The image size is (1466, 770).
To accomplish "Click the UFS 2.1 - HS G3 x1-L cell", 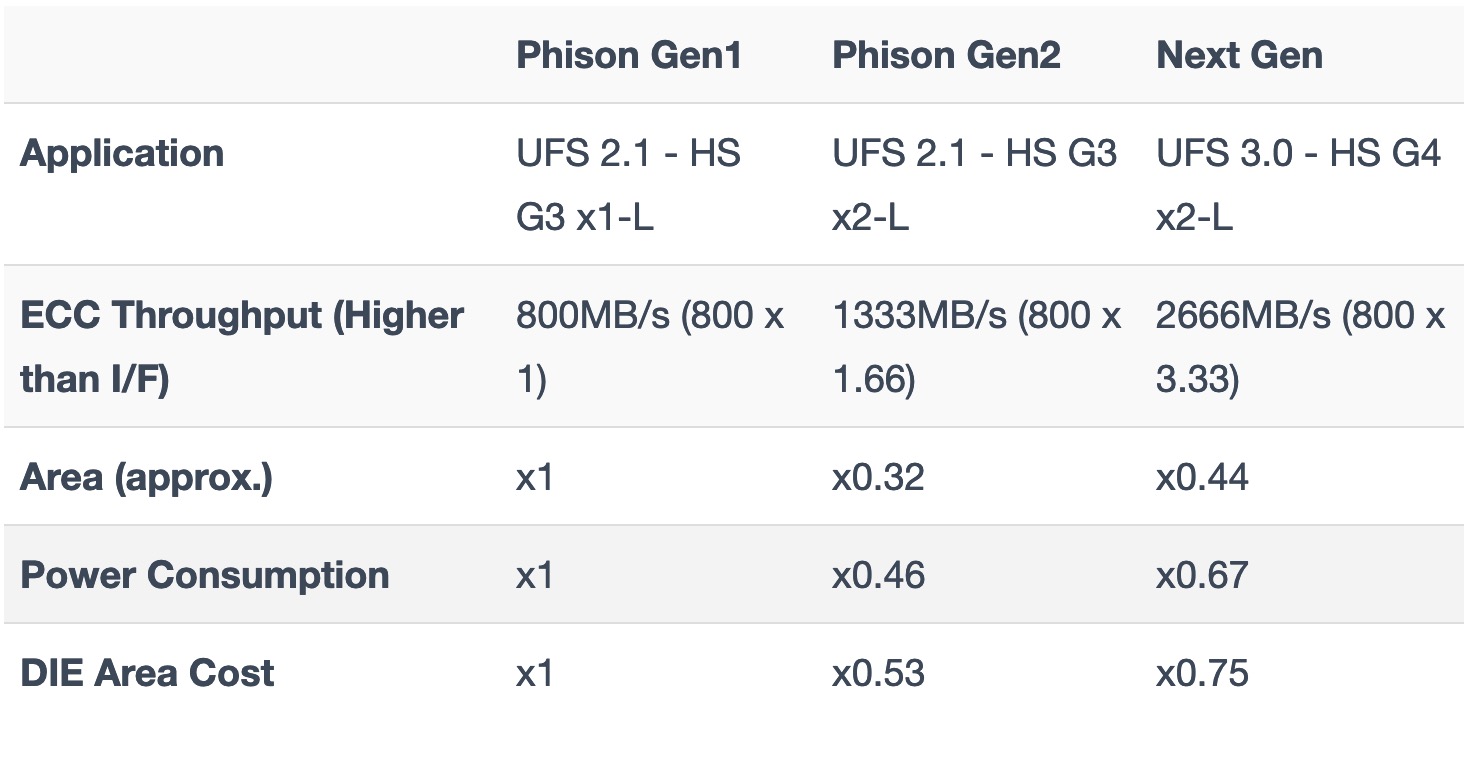I will (628, 185).
